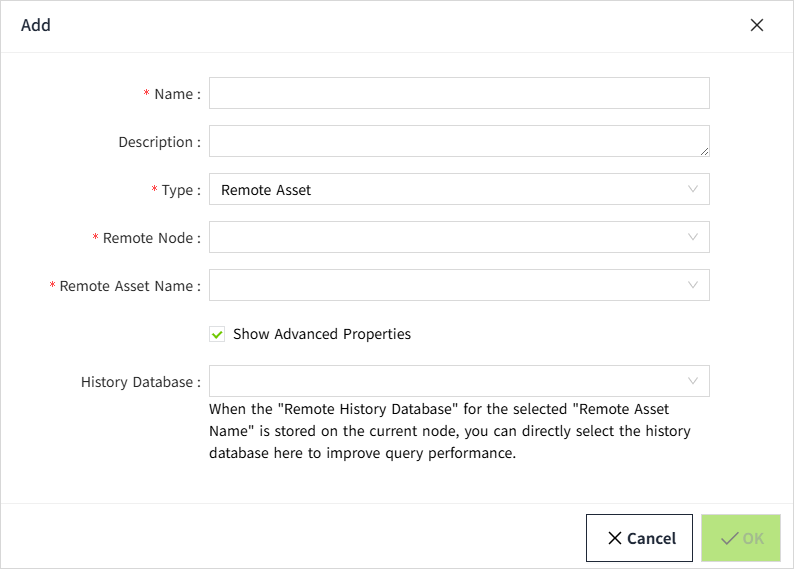Click the chevron arrow in Remote Node field
Viewport: 794px width, 569px height.
tap(693, 237)
